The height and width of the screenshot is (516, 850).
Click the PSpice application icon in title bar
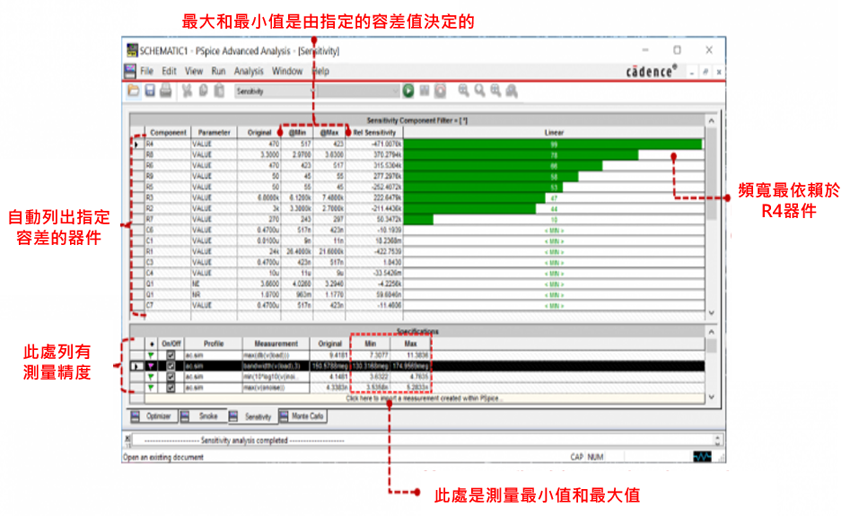click(x=132, y=50)
